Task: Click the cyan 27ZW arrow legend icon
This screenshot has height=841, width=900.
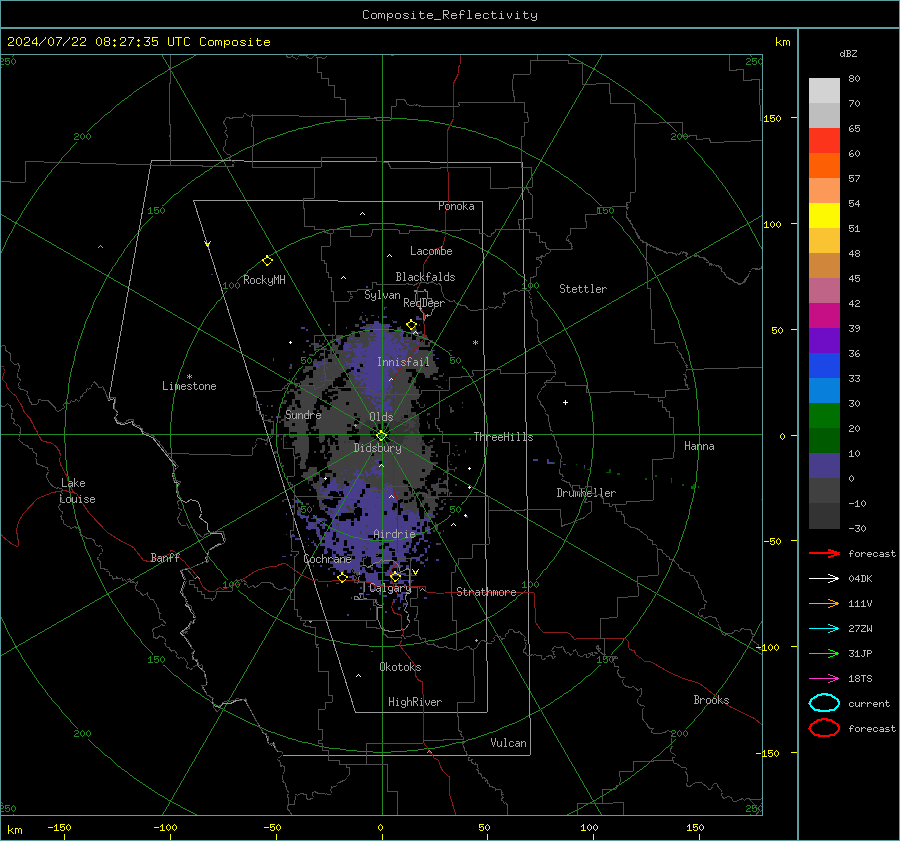Action: click(x=824, y=629)
